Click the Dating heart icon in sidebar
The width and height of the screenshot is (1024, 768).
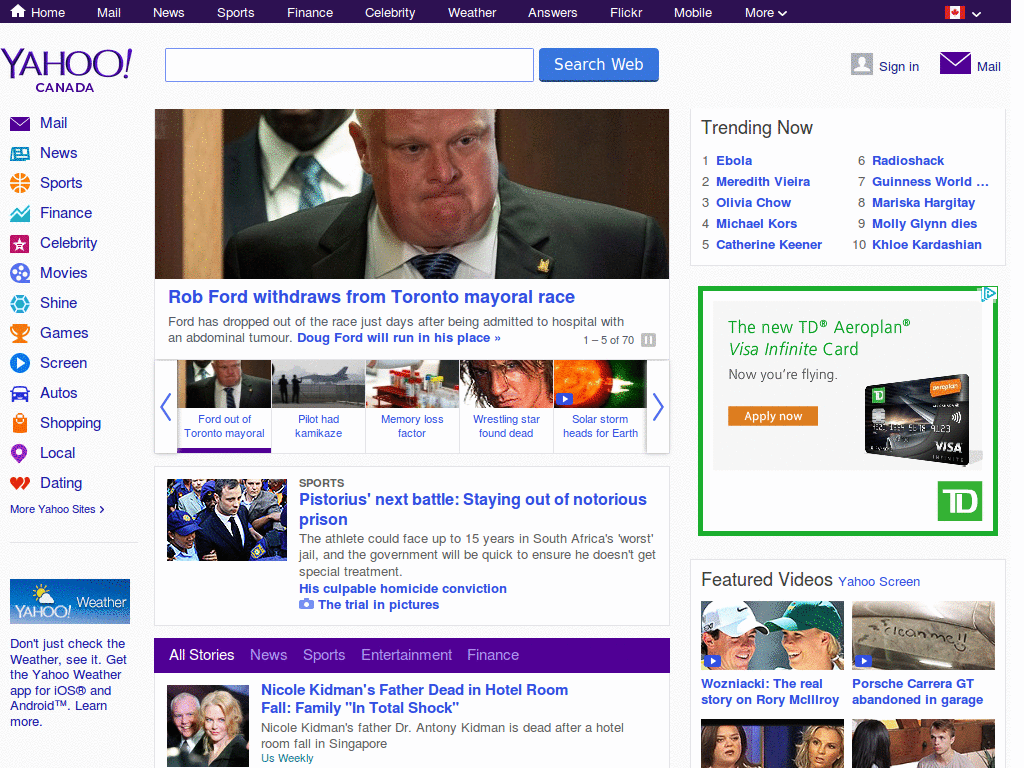pyautogui.click(x=21, y=483)
